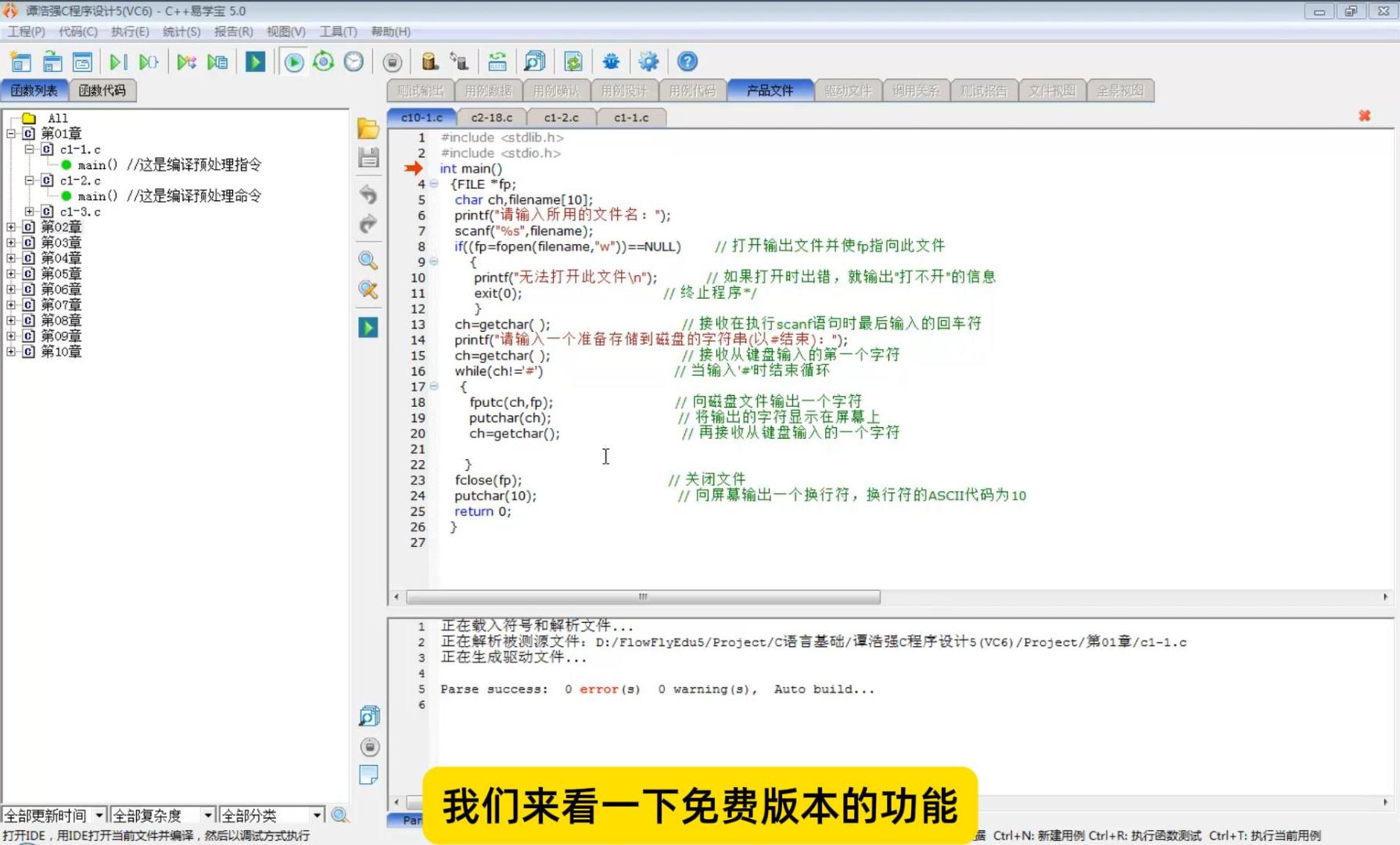1400x845 pixels.
Task: Collapse the c1-1.c tree node
Action: point(29,149)
